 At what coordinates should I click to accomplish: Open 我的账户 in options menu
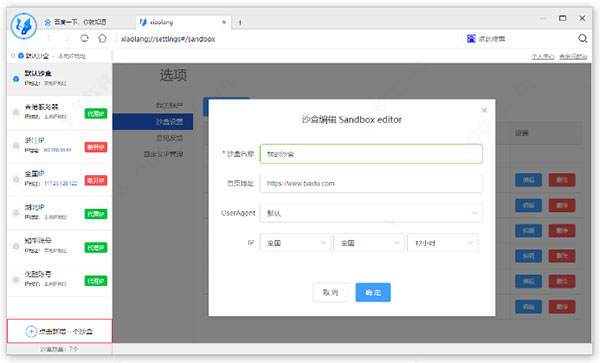pyautogui.click(x=170, y=105)
